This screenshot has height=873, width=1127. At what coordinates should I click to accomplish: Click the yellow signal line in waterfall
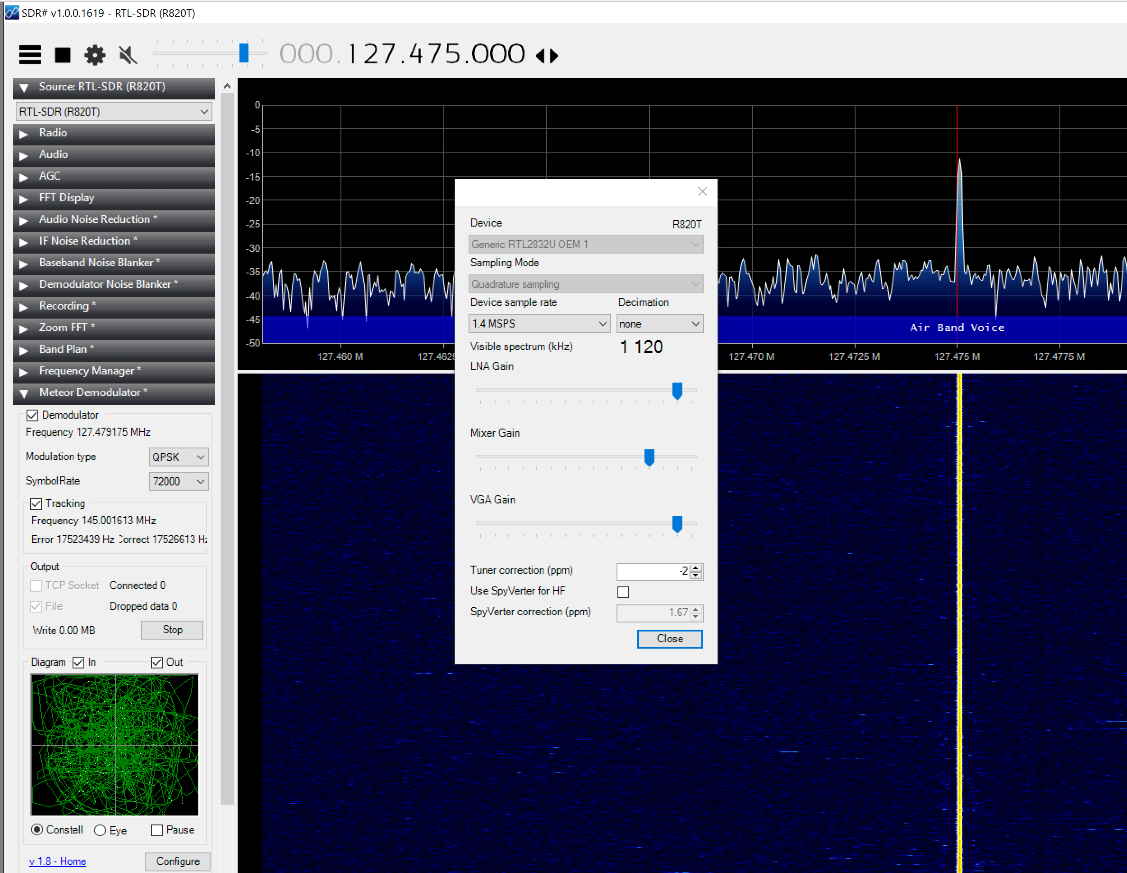959,624
